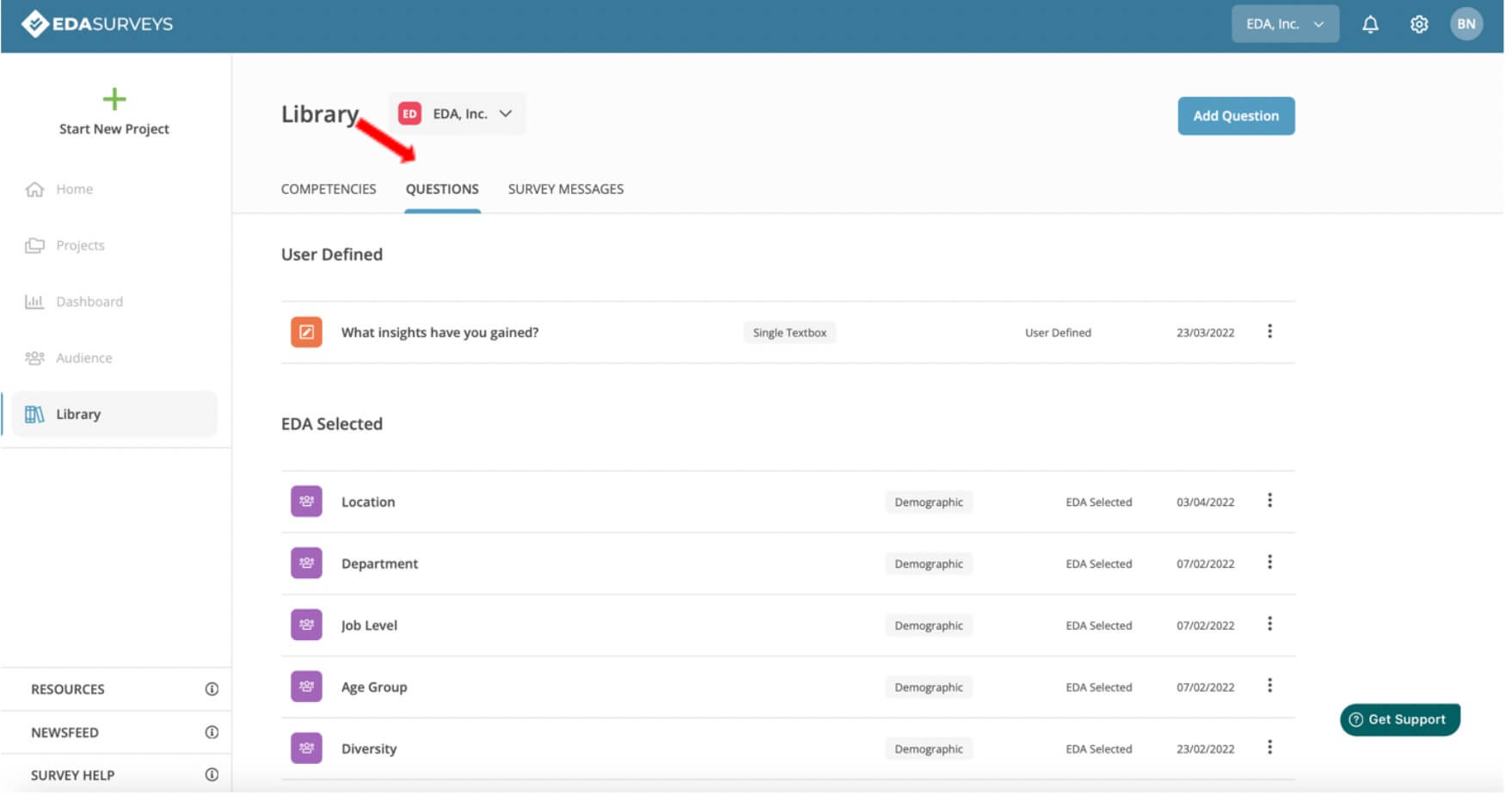Open the kebab menu for Job Level row
Image resolution: width=1512 pixels, height=795 pixels.
click(1269, 625)
